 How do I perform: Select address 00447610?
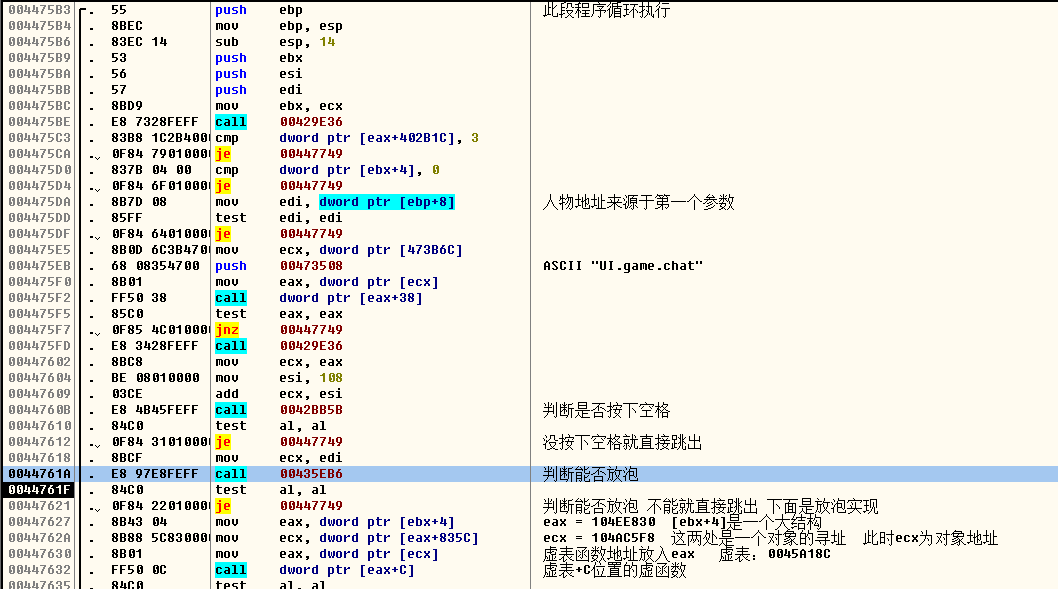click(x=39, y=426)
